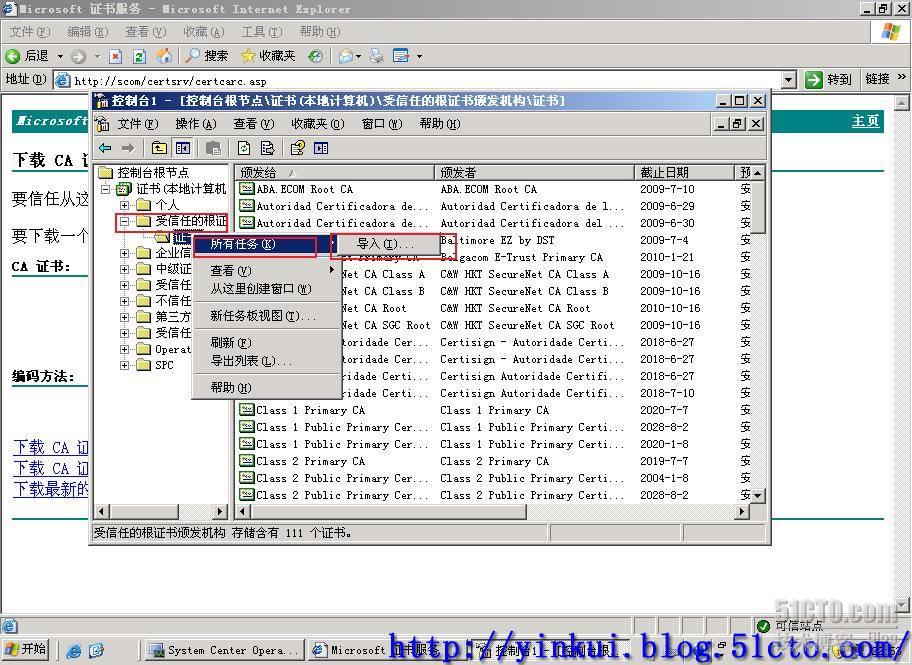Expand the 中级证 folder tree node
The width and height of the screenshot is (912, 665).
click(x=124, y=269)
